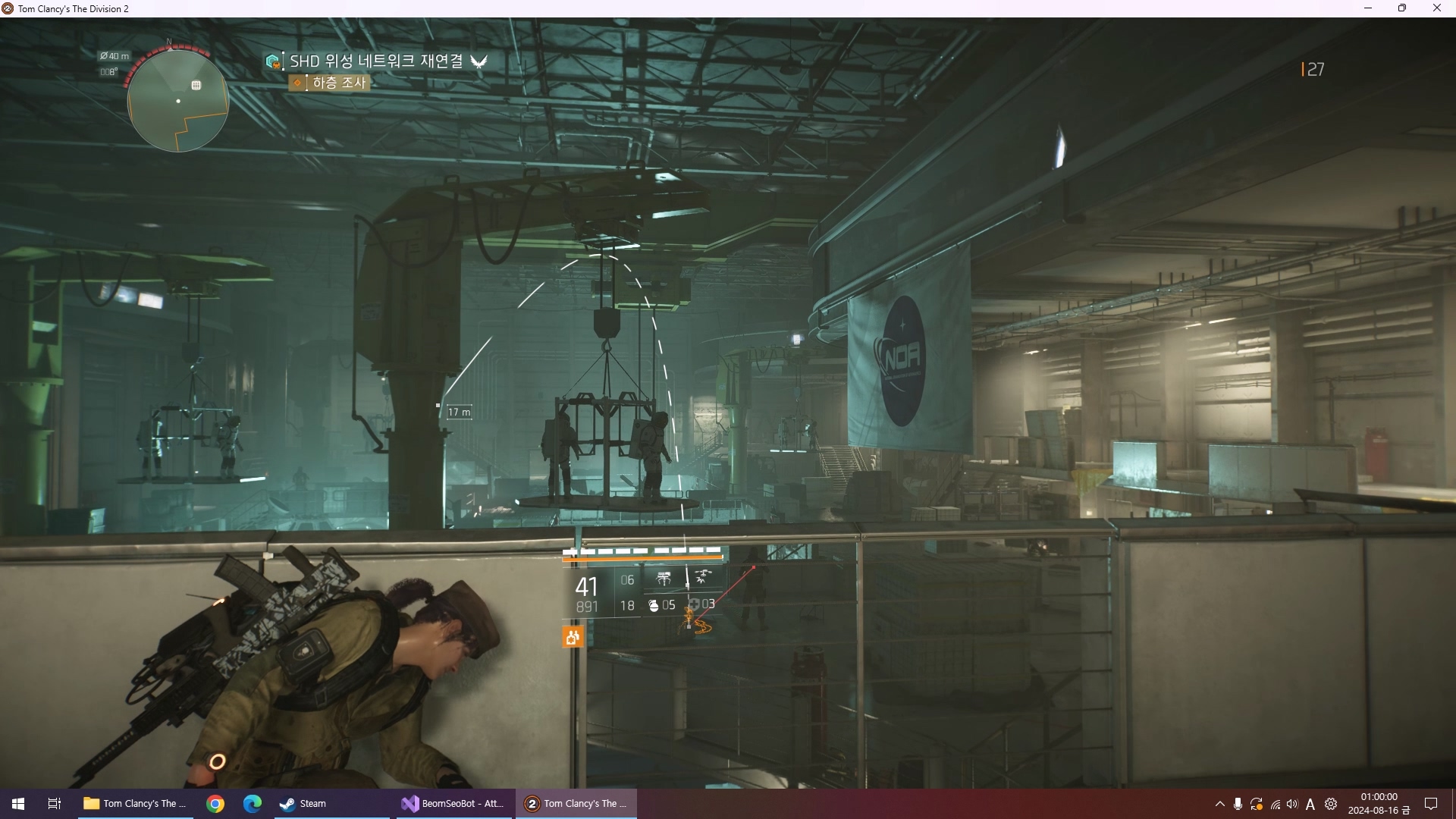Image resolution: width=1456 pixels, height=819 pixels.
Task: Switch to BeomSeoBot Visual Studio window
Action: pos(453,804)
